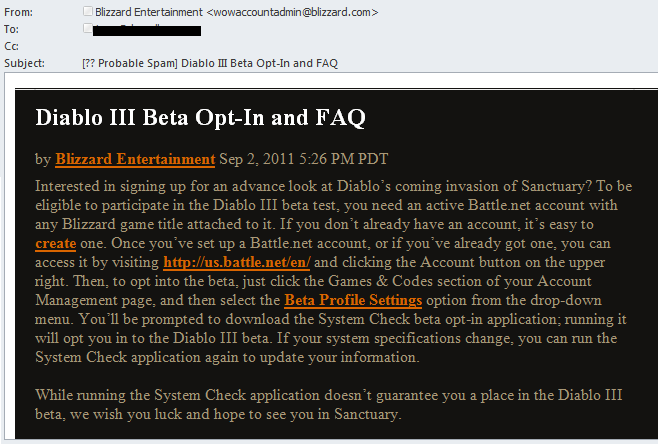
Task: Select the blacked-out recipient in the To field
Action: [147, 30]
